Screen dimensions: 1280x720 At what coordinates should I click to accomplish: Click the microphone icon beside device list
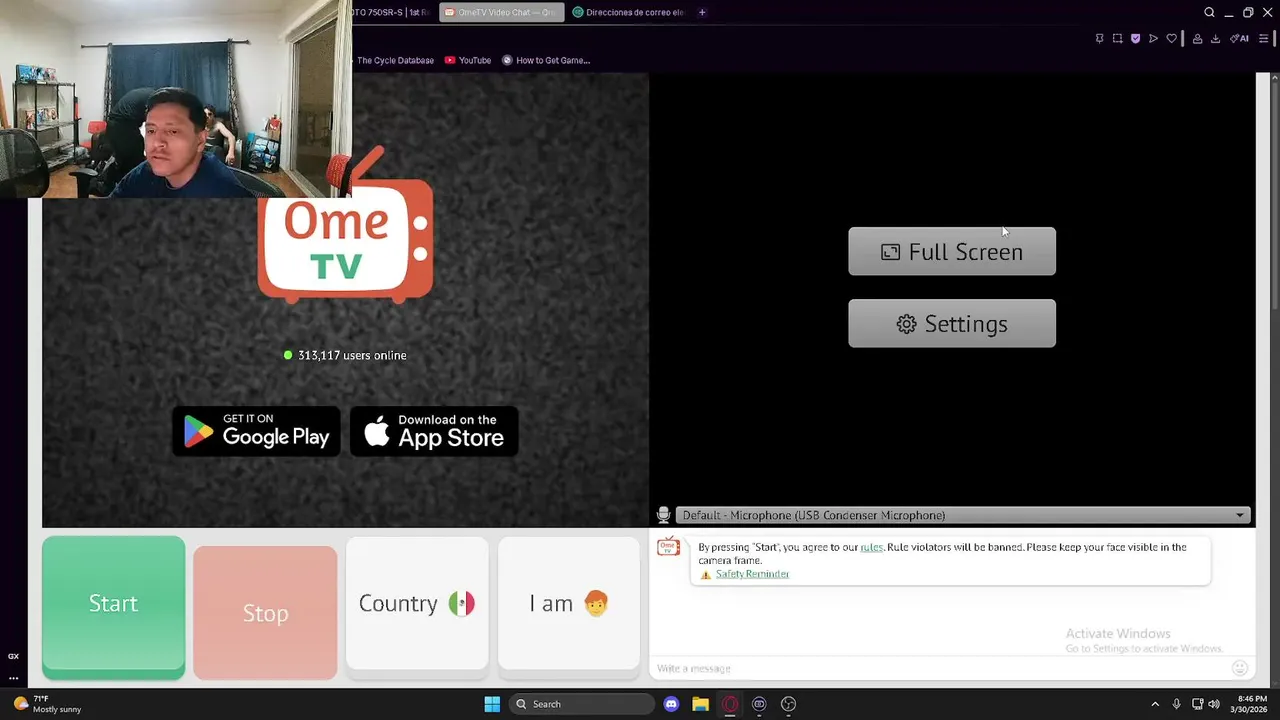tap(663, 515)
